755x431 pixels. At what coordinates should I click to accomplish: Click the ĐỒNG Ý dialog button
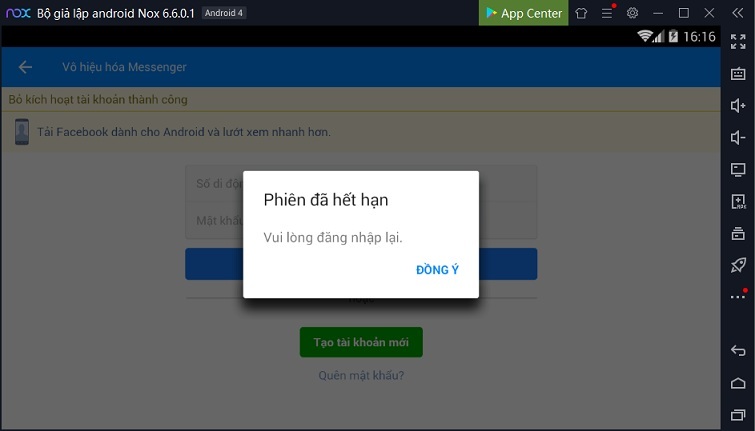pos(437,270)
